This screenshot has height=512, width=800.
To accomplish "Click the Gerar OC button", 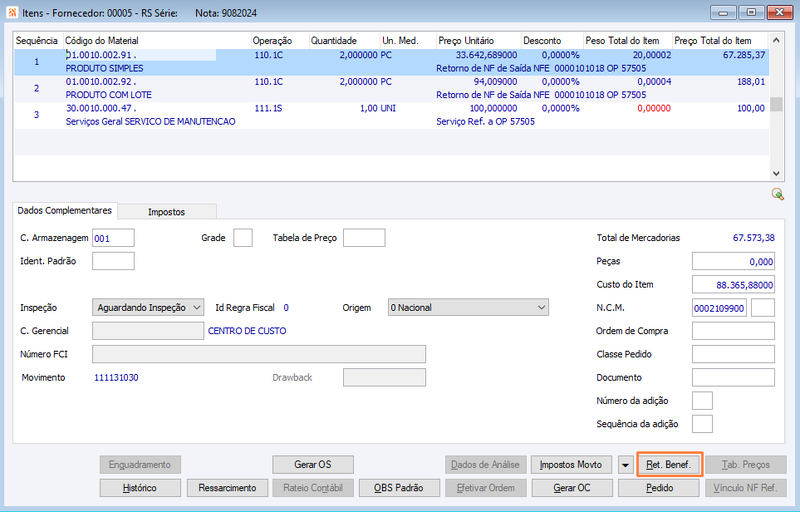I will (572, 488).
